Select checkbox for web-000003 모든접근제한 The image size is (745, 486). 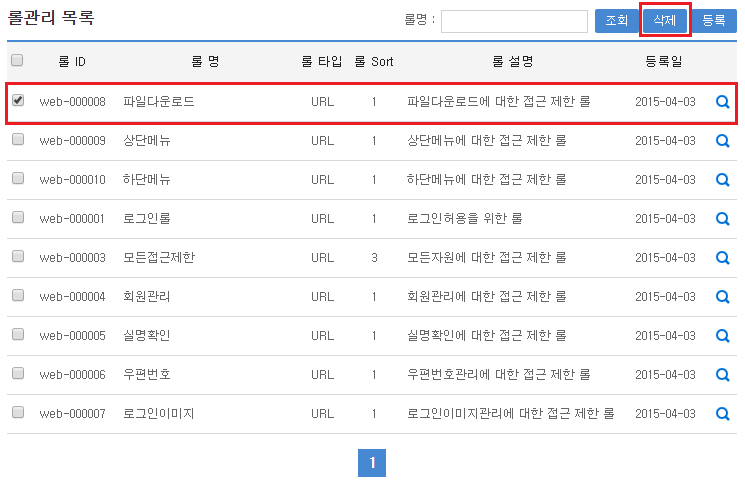(x=18, y=257)
